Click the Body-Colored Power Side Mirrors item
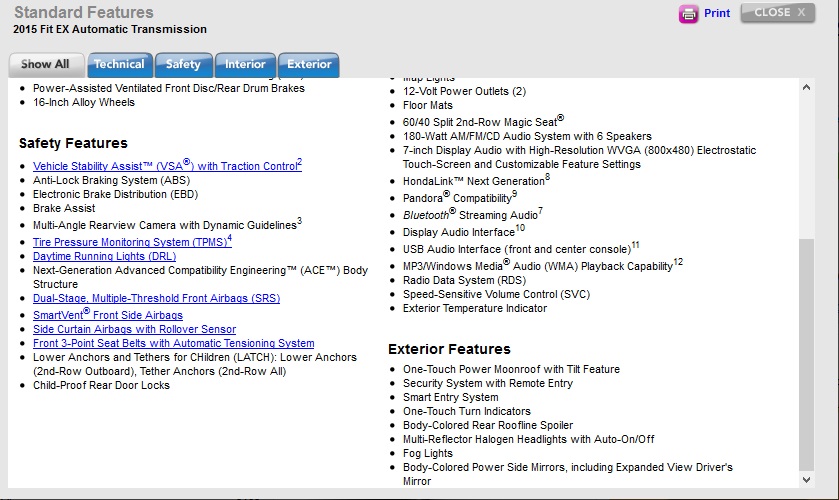This screenshot has height=500, width=839. click(568, 474)
